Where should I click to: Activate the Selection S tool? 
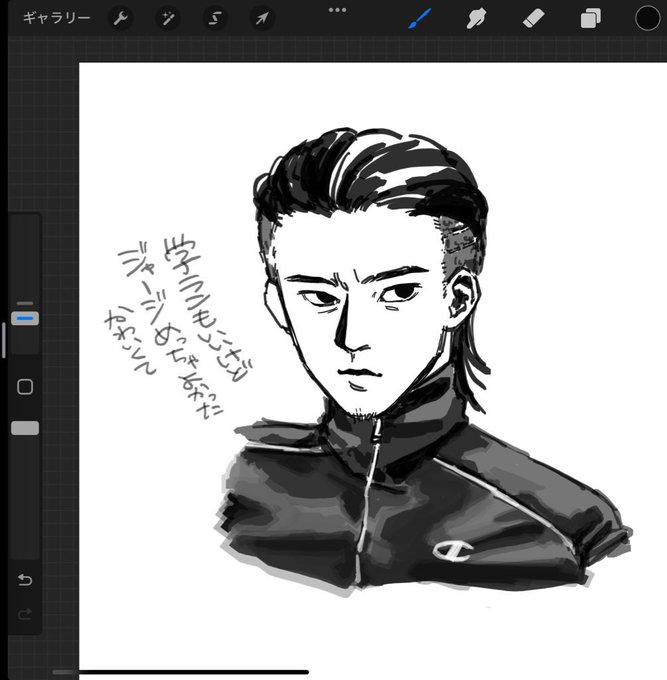[215, 19]
